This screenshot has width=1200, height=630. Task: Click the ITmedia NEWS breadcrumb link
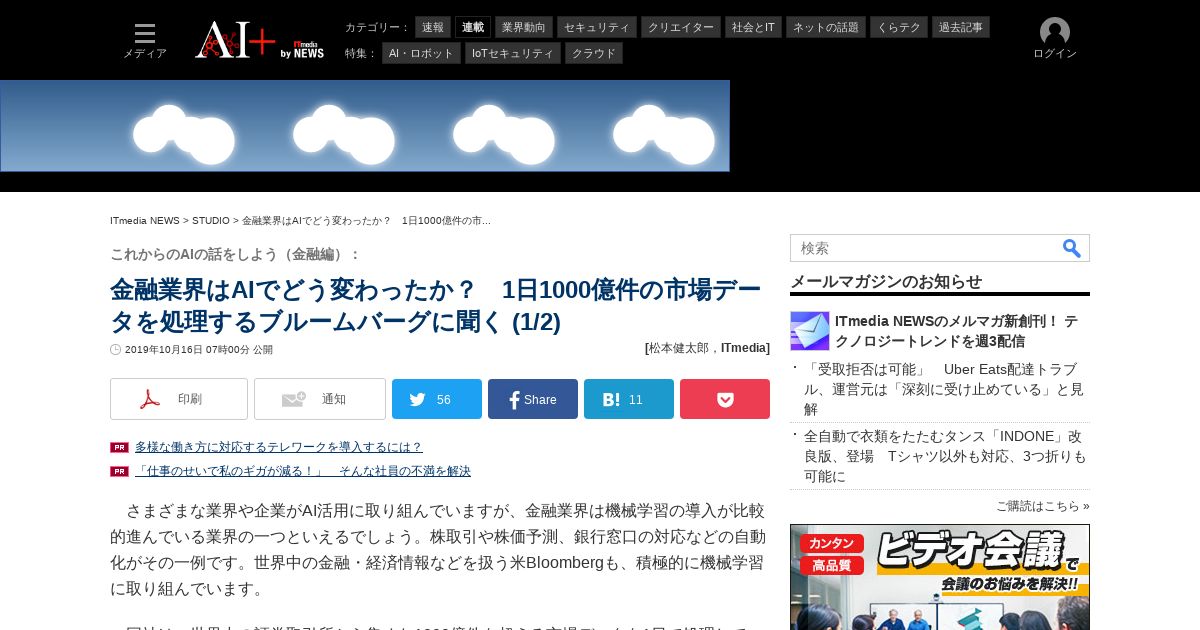(145, 220)
